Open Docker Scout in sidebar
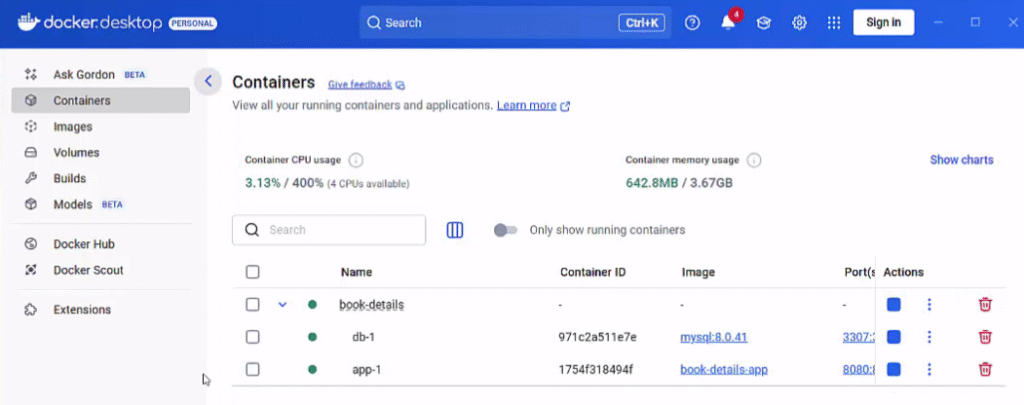The width and height of the screenshot is (1024, 405). (101, 270)
